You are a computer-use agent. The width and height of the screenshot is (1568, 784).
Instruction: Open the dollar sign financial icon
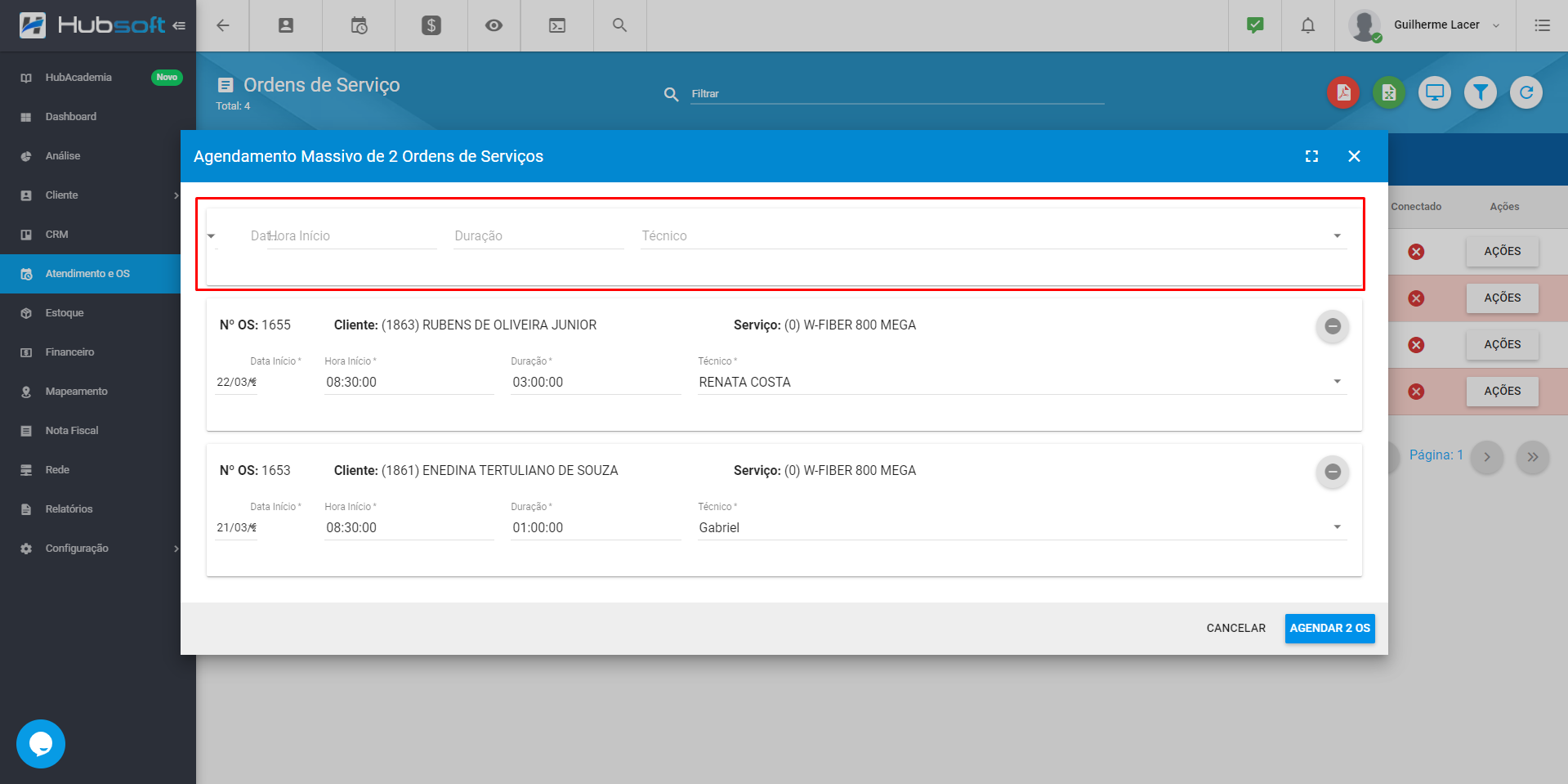[431, 25]
